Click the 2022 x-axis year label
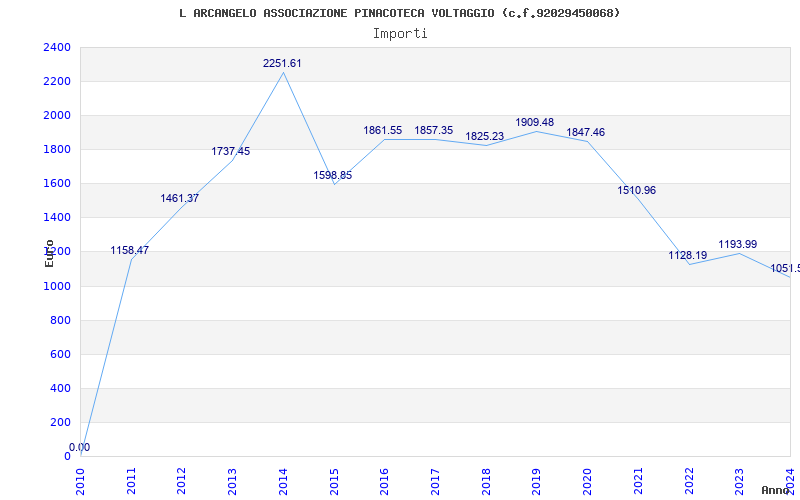This screenshot has width=800, height=500. pyautogui.click(x=689, y=481)
